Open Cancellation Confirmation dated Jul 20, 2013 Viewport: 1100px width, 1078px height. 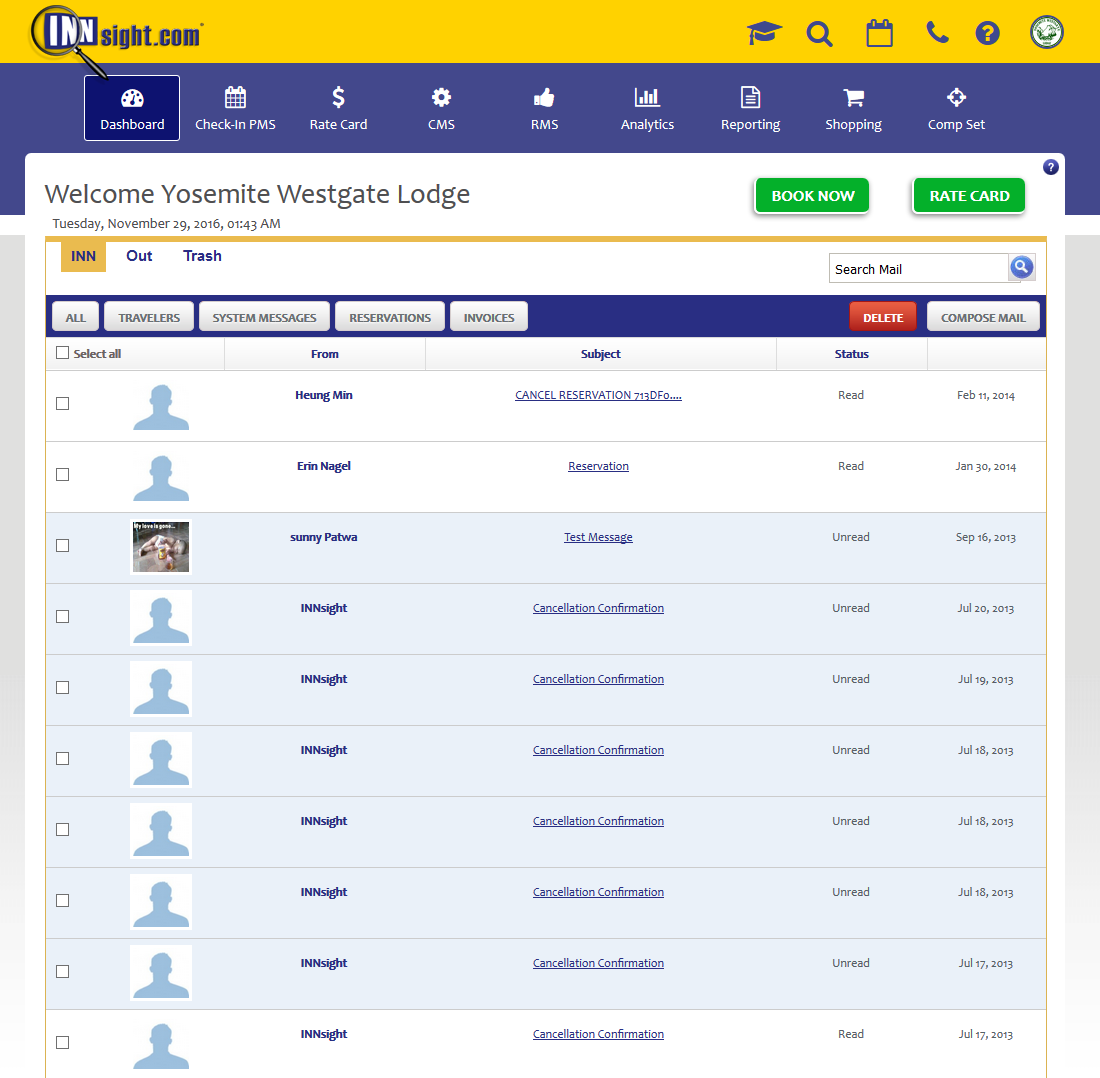[x=598, y=608]
